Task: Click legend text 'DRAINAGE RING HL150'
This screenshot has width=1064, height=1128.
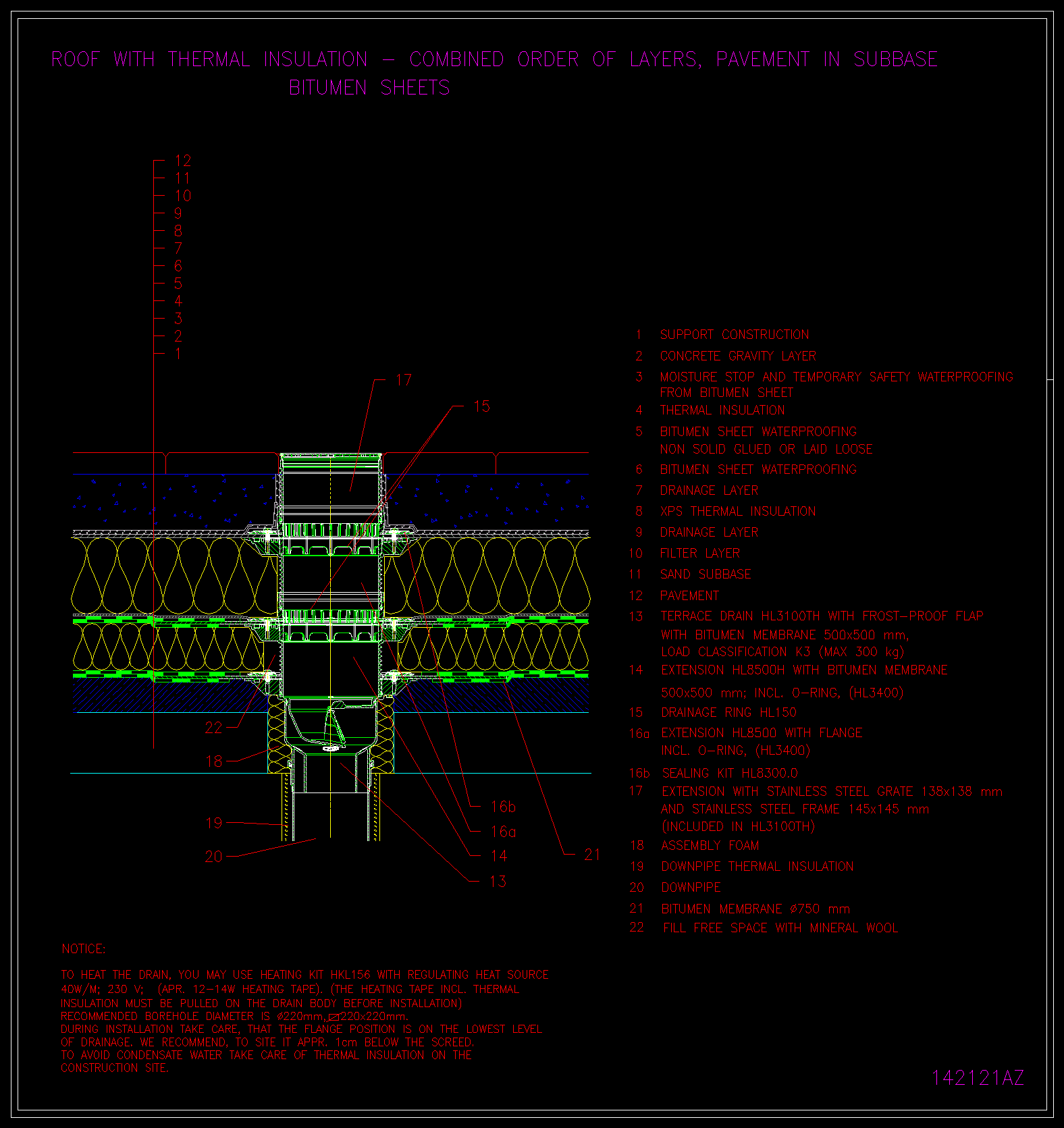Action: point(728,712)
